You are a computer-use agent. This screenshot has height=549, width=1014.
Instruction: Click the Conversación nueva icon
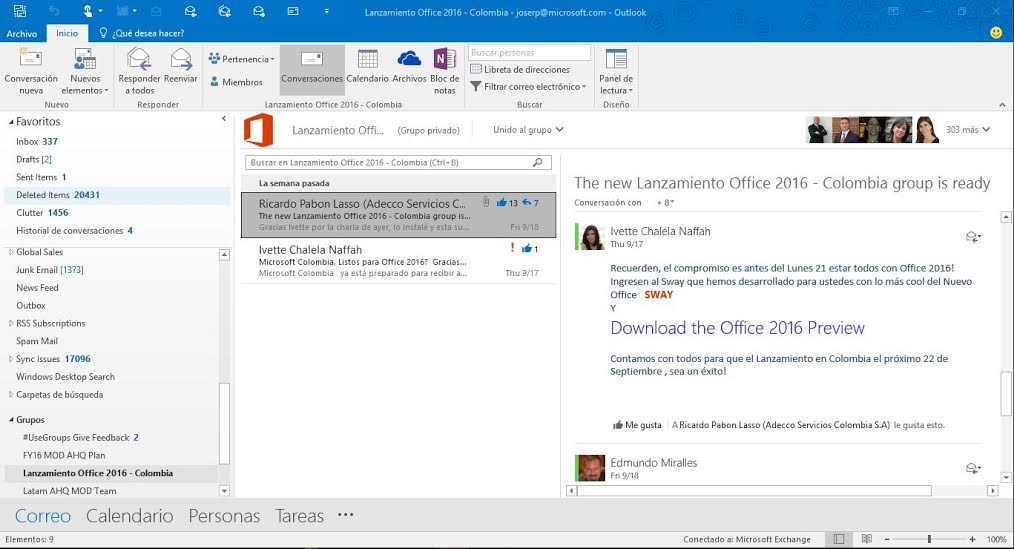pyautogui.click(x=31, y=60)
